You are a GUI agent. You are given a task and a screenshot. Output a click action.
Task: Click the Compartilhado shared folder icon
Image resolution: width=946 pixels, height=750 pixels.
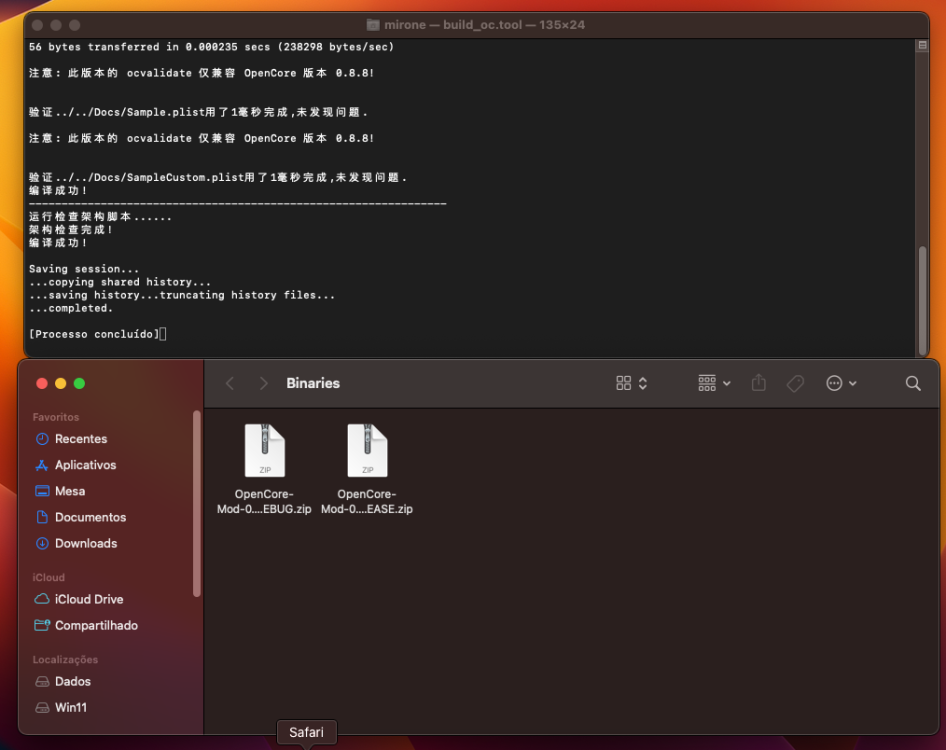pos(42,625)
